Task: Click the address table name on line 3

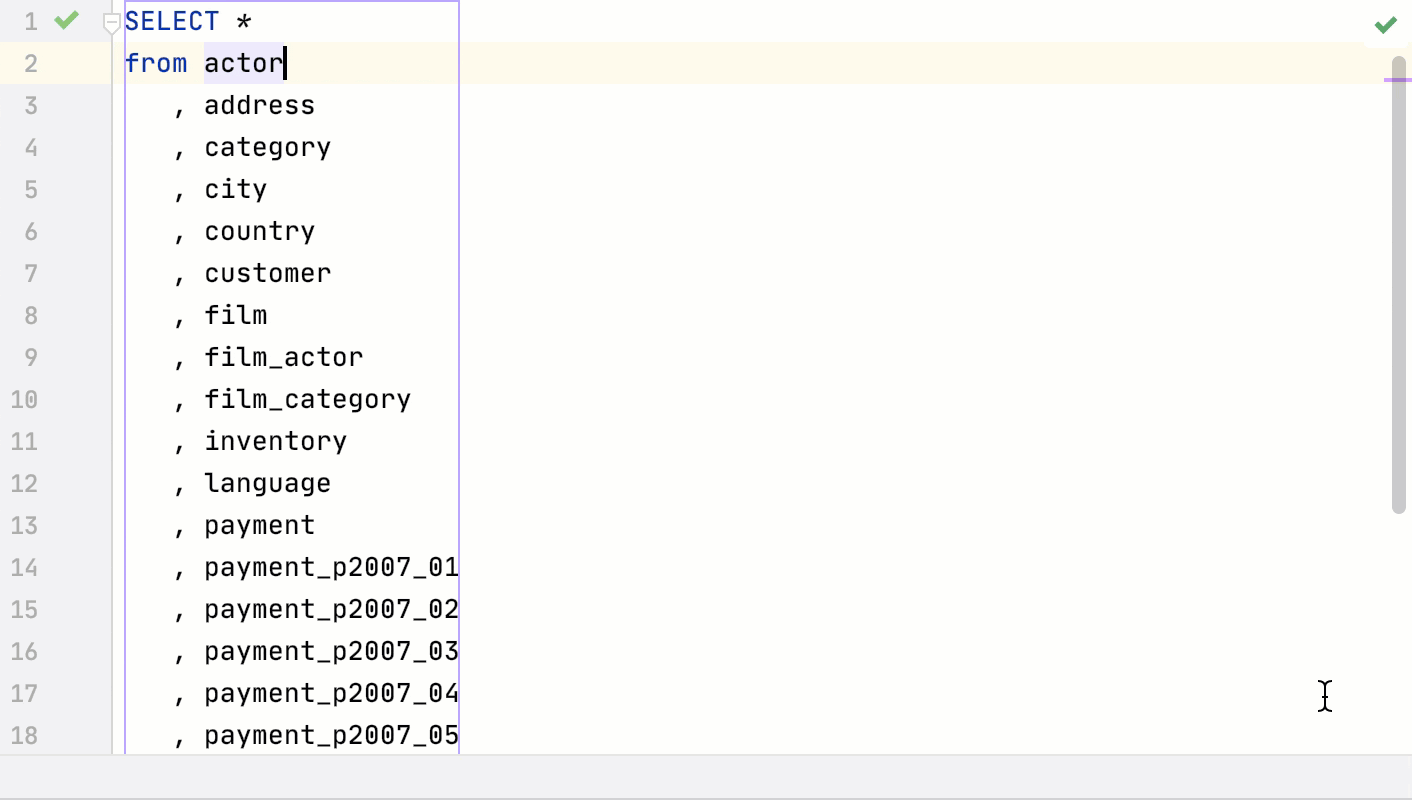Action: [259, 104]
